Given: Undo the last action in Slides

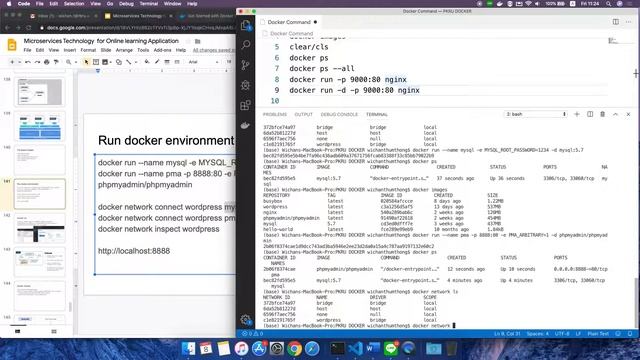Looking at the screenshot, I should click(x=28, y=62).
